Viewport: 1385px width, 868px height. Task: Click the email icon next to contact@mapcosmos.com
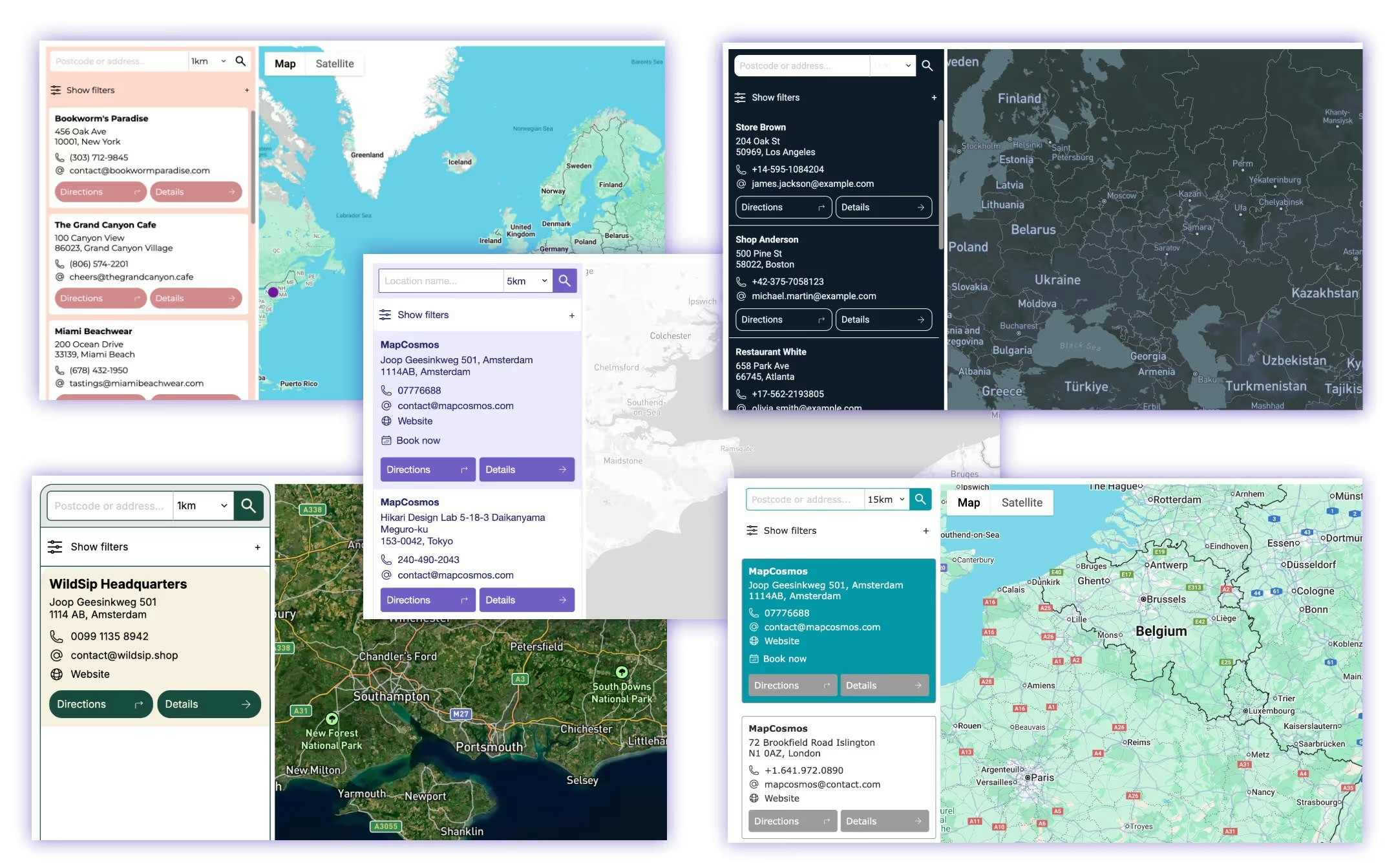(x=386, y=406)
